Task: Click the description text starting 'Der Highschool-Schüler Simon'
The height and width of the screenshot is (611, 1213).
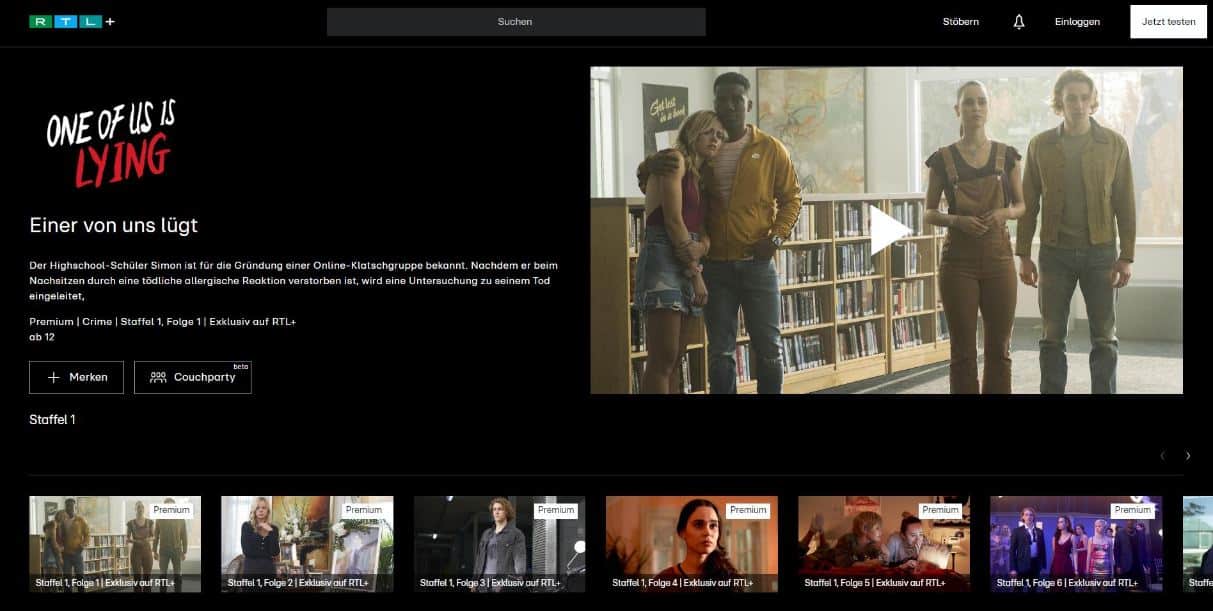Action: (293, 281)
